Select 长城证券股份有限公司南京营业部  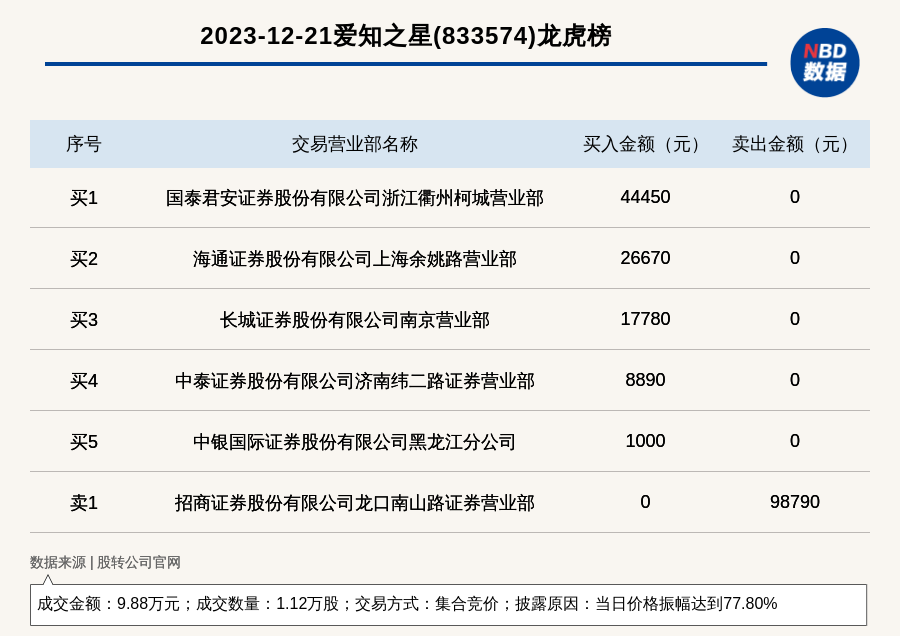[x=355, y=320]
